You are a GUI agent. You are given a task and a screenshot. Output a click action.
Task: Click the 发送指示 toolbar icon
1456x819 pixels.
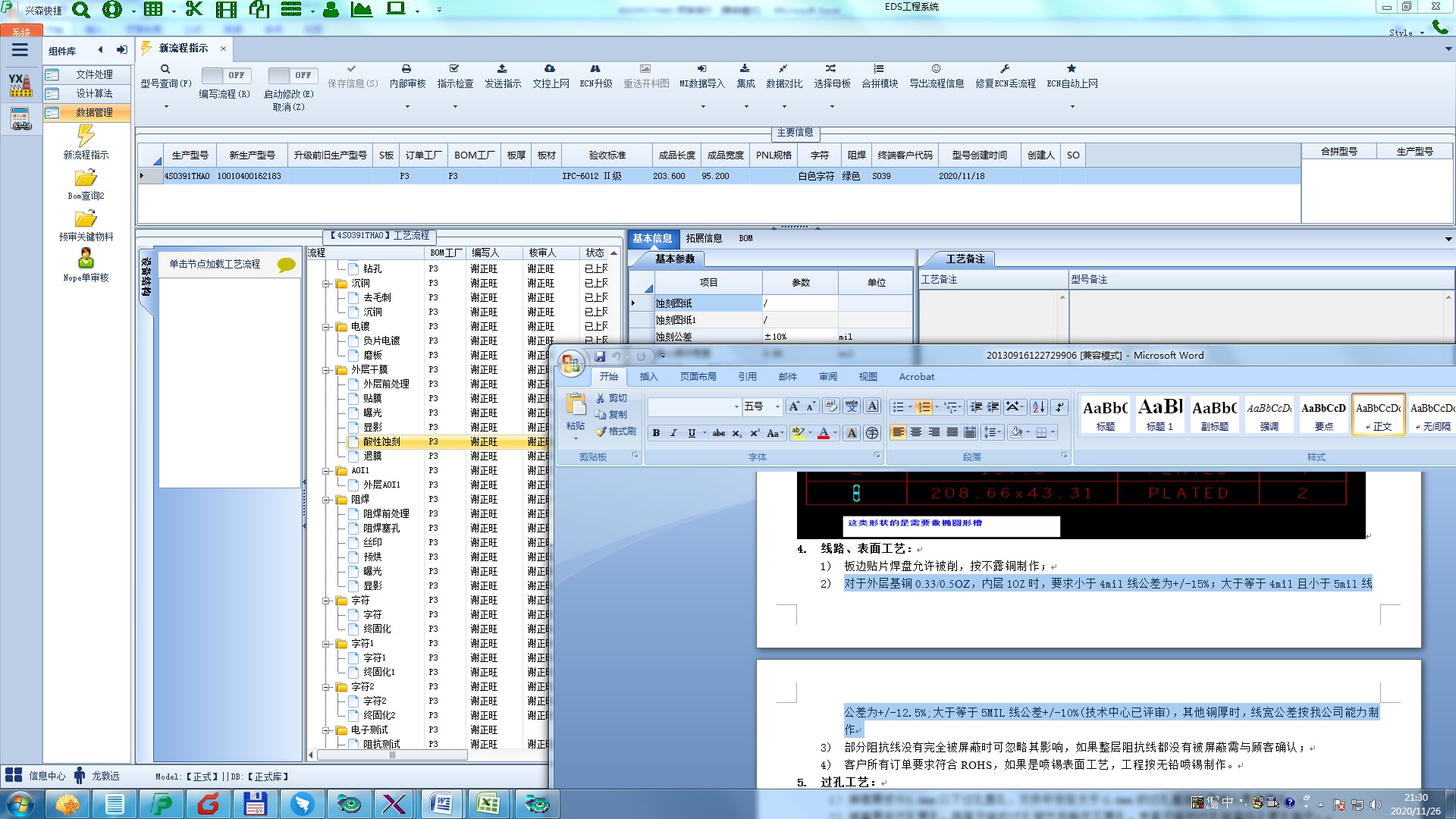tap(502, 69)
